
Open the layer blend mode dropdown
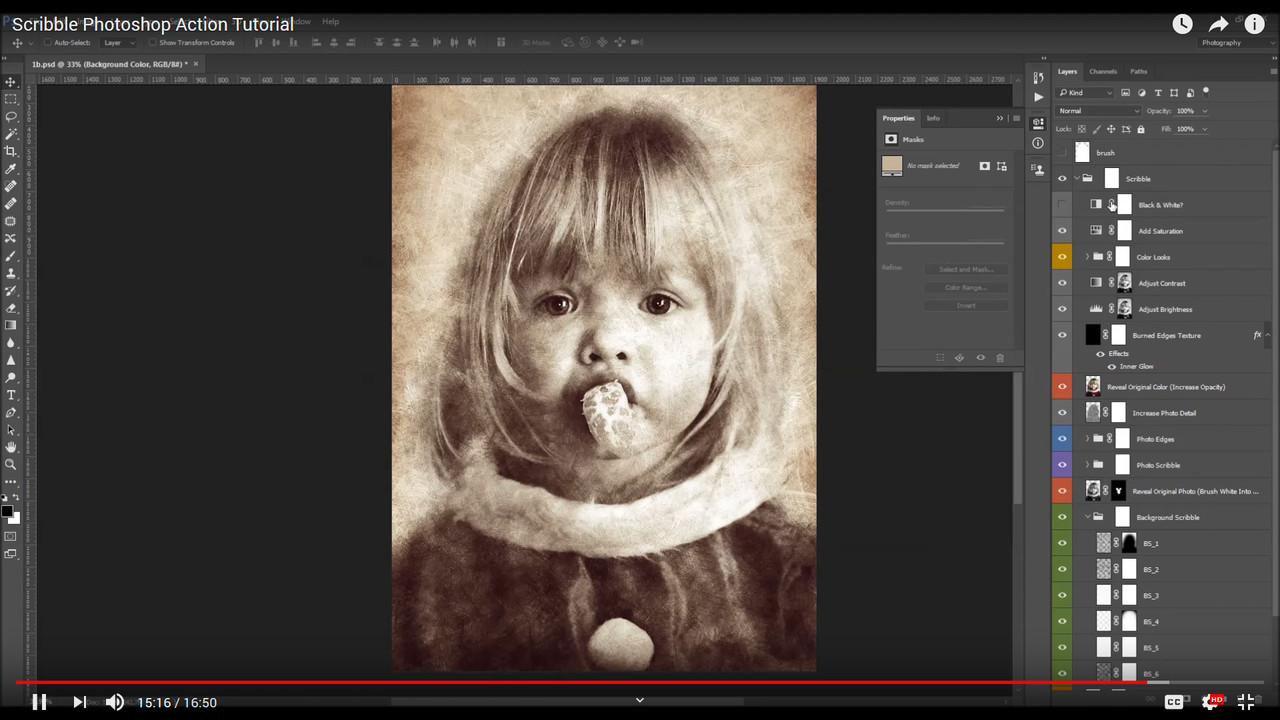(x=1097, y=110)
